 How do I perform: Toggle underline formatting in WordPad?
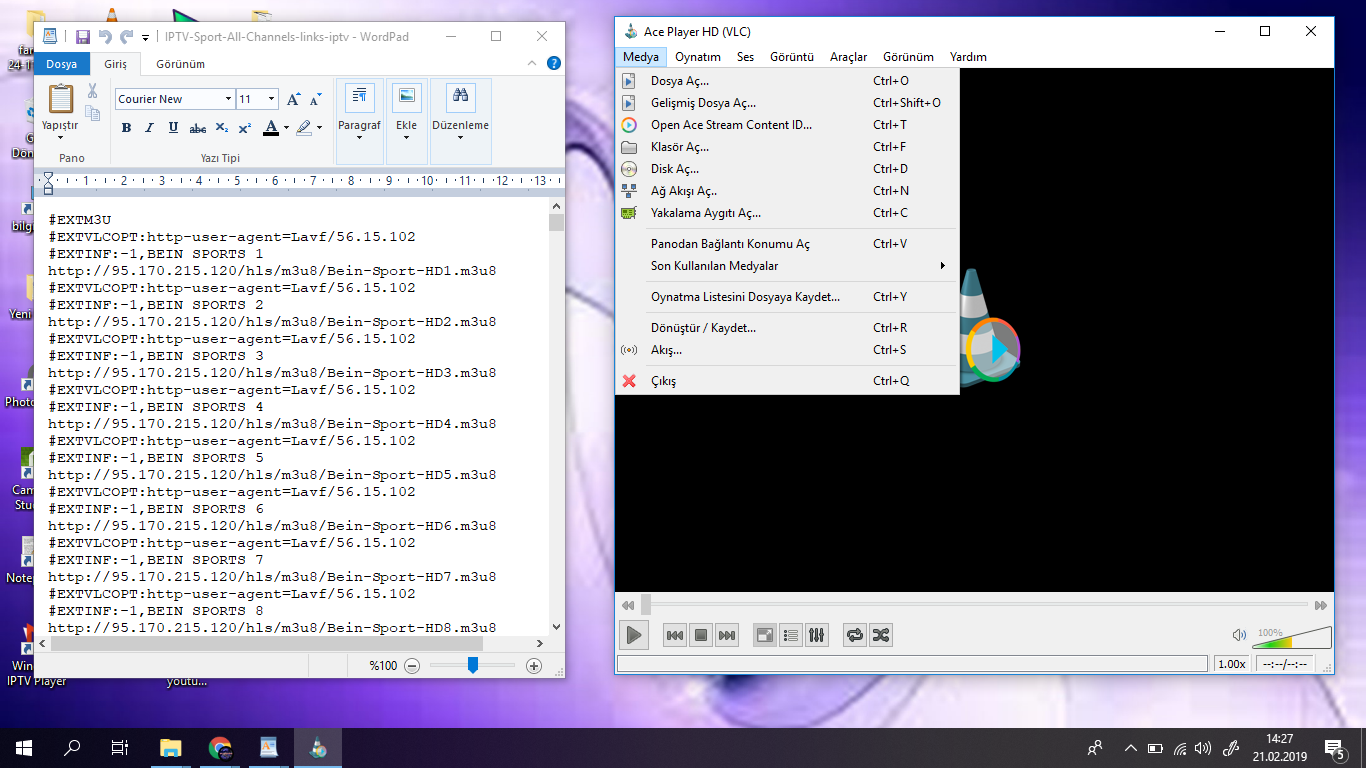173,128
